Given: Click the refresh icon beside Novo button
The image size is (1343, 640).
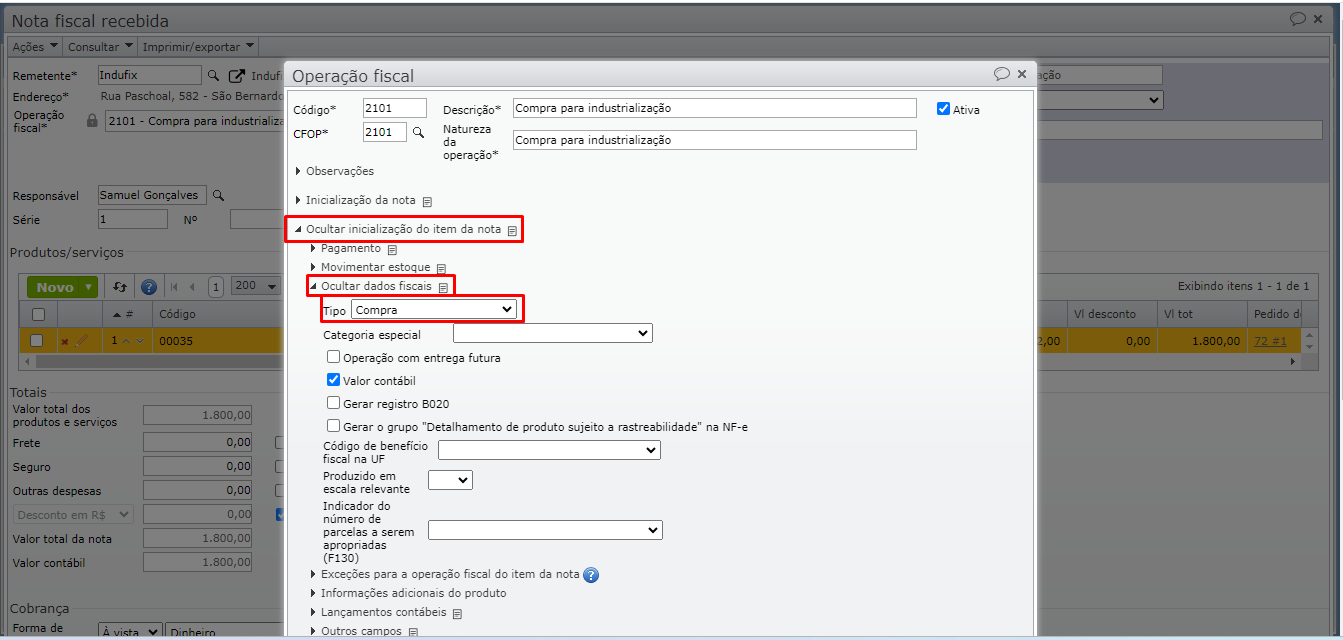Looking at the screenshot, I should pyautogui.click(x=120, y=287).
